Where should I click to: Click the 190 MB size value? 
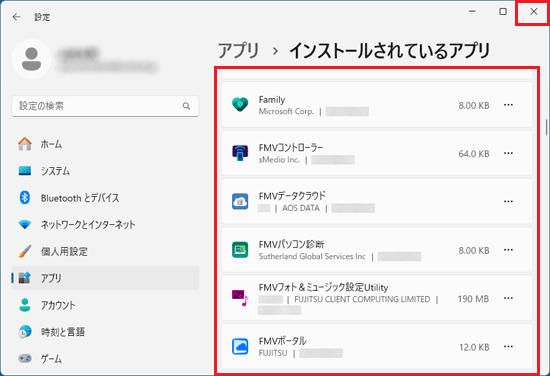(473, 299)
